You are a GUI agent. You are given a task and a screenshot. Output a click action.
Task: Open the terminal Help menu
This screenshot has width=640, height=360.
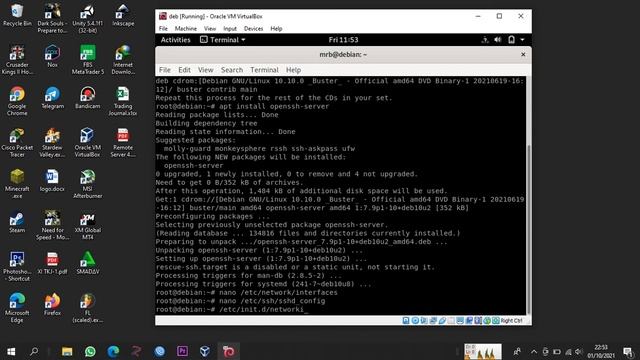[x=293, y=70]
